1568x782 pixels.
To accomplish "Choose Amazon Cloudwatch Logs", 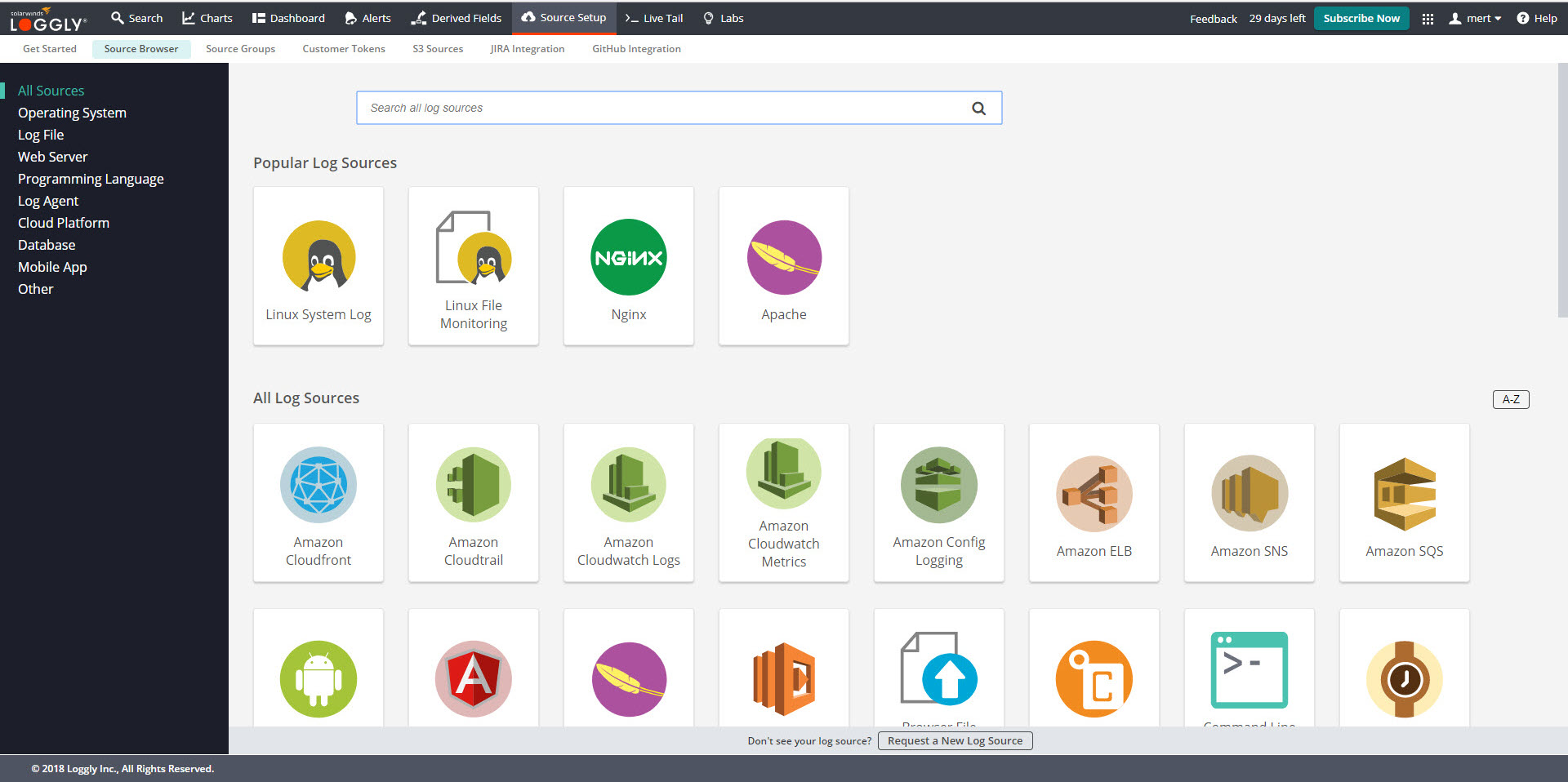I will pos(629,503).
